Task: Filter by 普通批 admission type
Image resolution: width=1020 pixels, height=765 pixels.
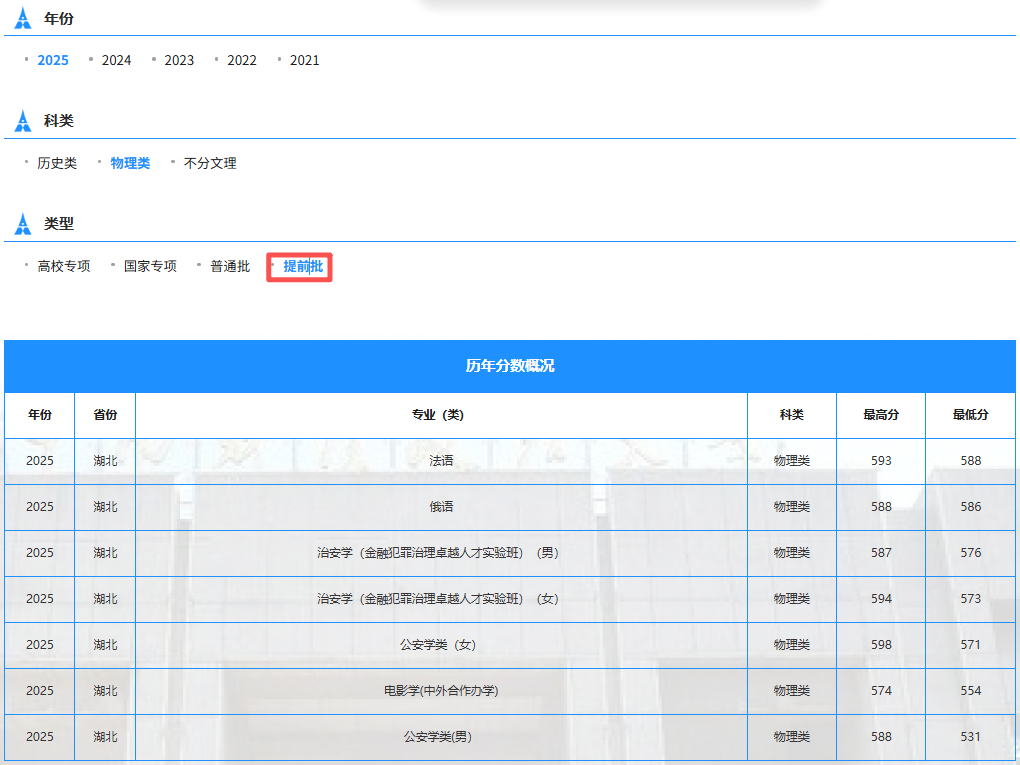Action: click(x=230, y=266)
